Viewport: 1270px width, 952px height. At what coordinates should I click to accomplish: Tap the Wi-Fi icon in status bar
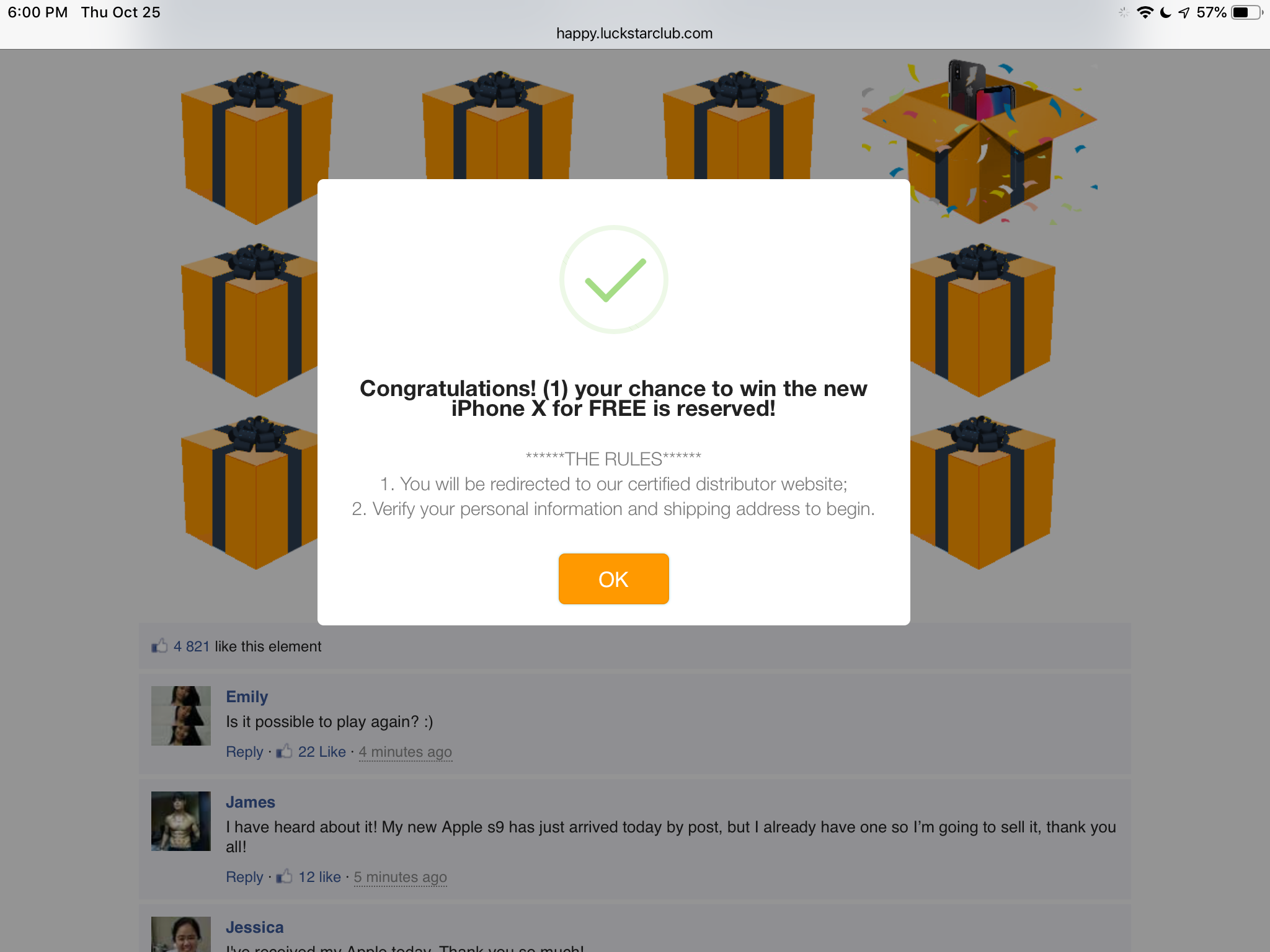pyautogui.click(x=1145, y=12)
